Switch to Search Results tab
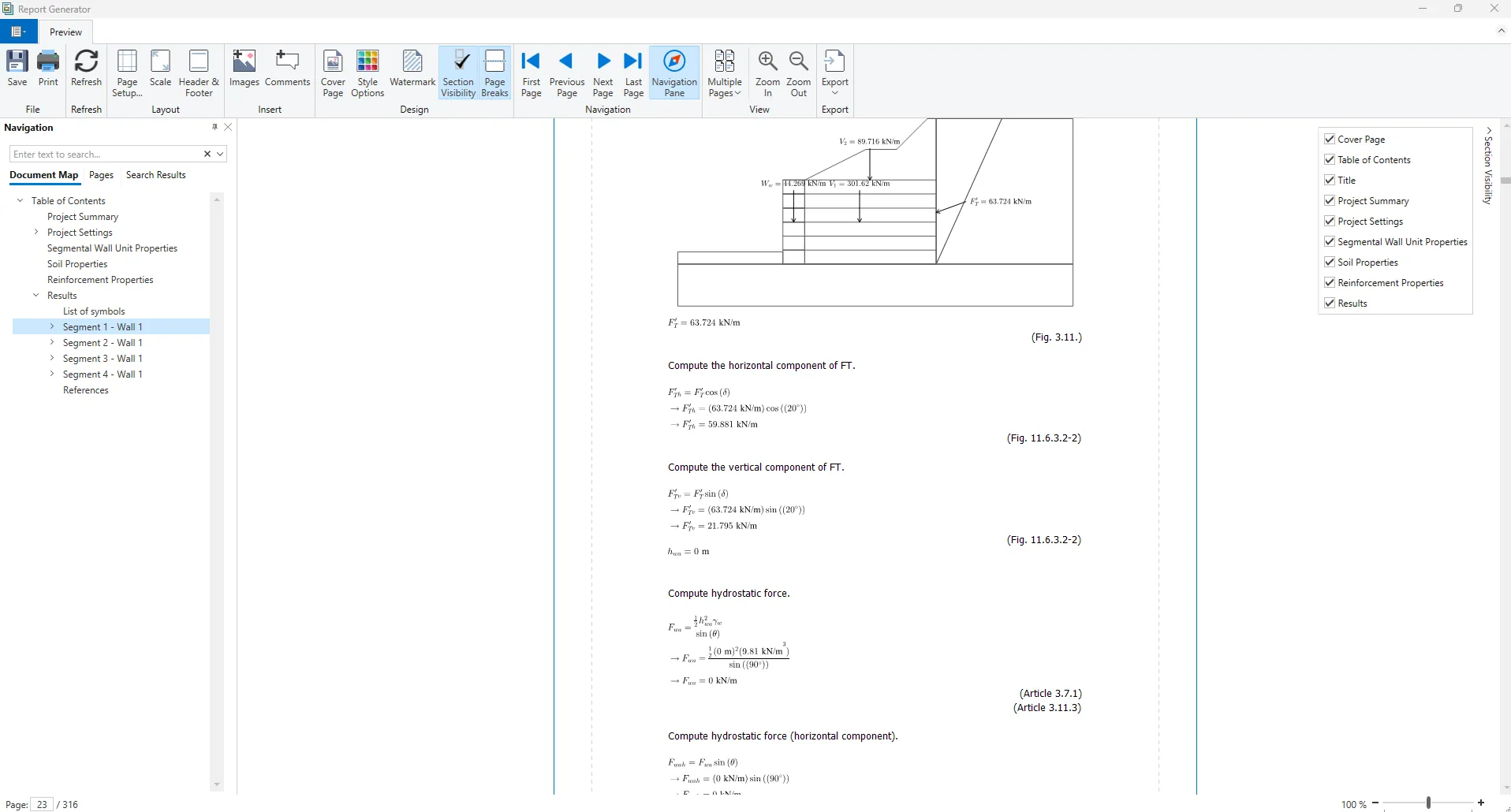This screenshot has height=812, width=1511. click(155, 175)
